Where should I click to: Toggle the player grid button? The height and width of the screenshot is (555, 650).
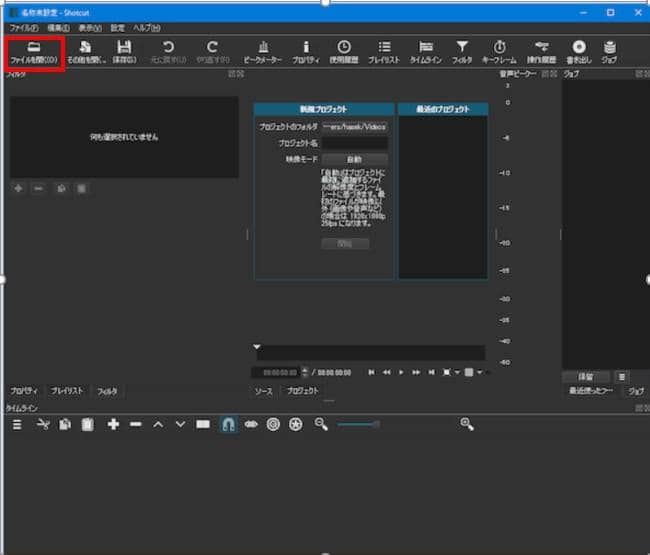point(469,372)
